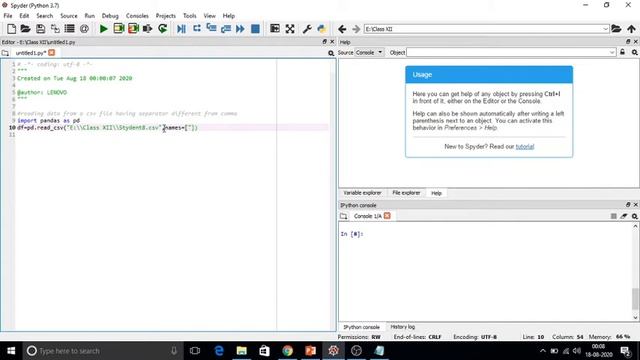Open the Consoles menu
The width and height of the screenshot is (640, 360).
click(x=137, y=16)
